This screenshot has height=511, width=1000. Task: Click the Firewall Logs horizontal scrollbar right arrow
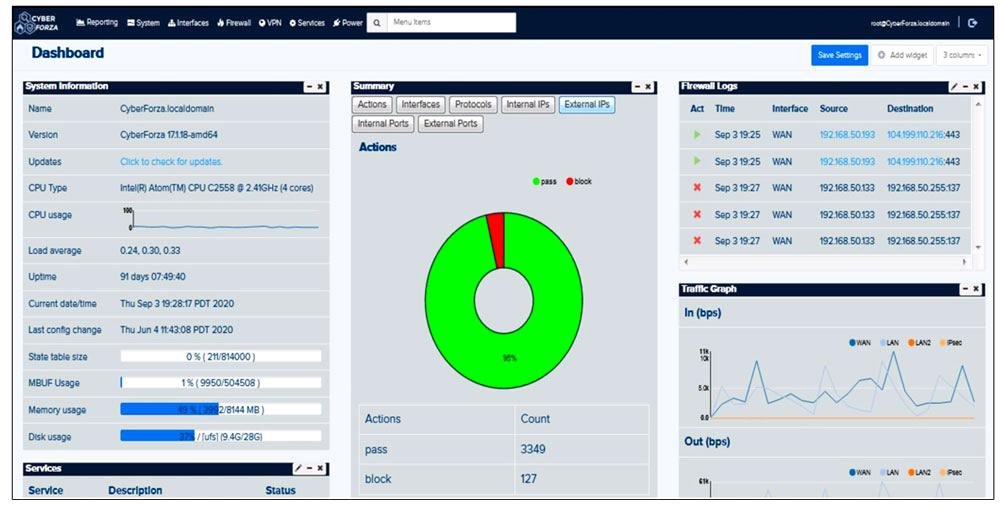point(965,262)
